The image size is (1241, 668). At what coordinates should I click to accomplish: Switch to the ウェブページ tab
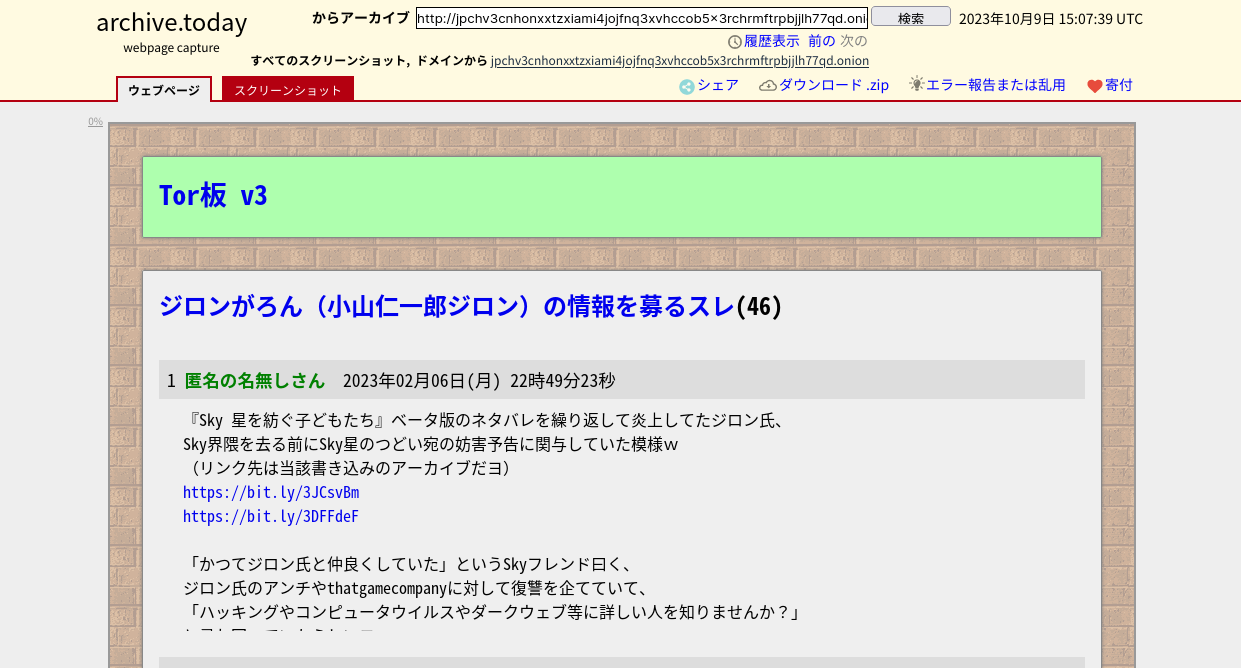pos(164,90)
